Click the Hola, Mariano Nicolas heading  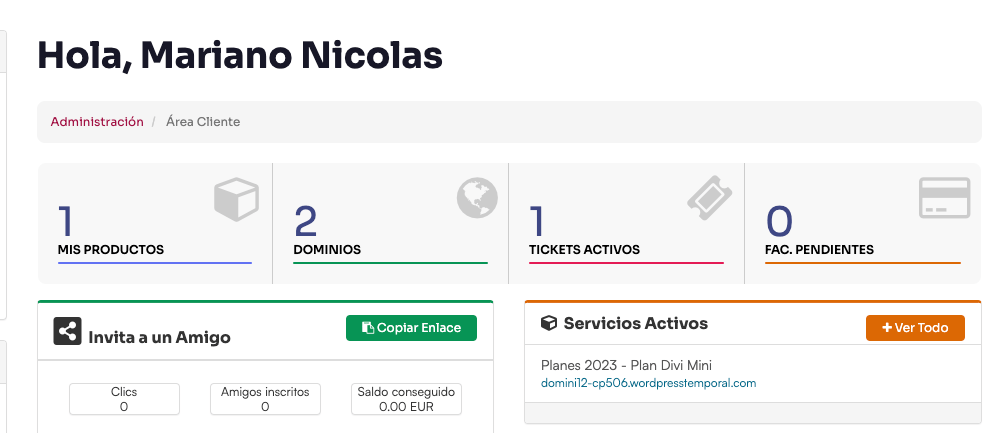(240, 55)
